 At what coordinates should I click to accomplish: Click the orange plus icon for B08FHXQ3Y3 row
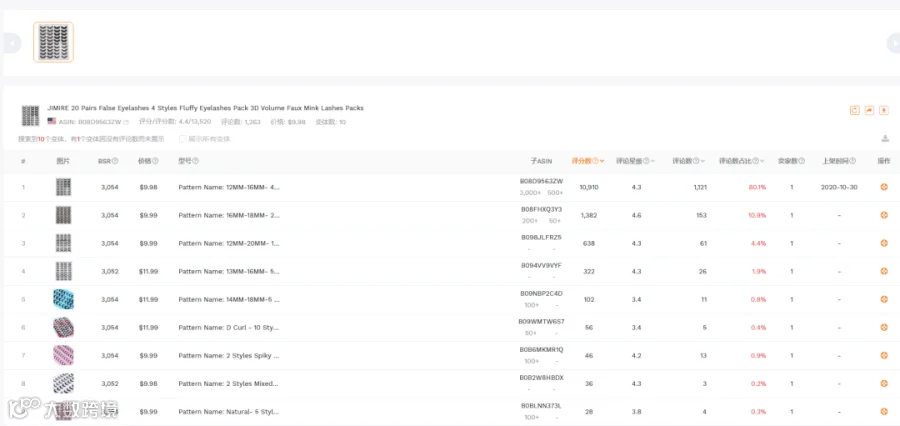[x=884, y=215]
